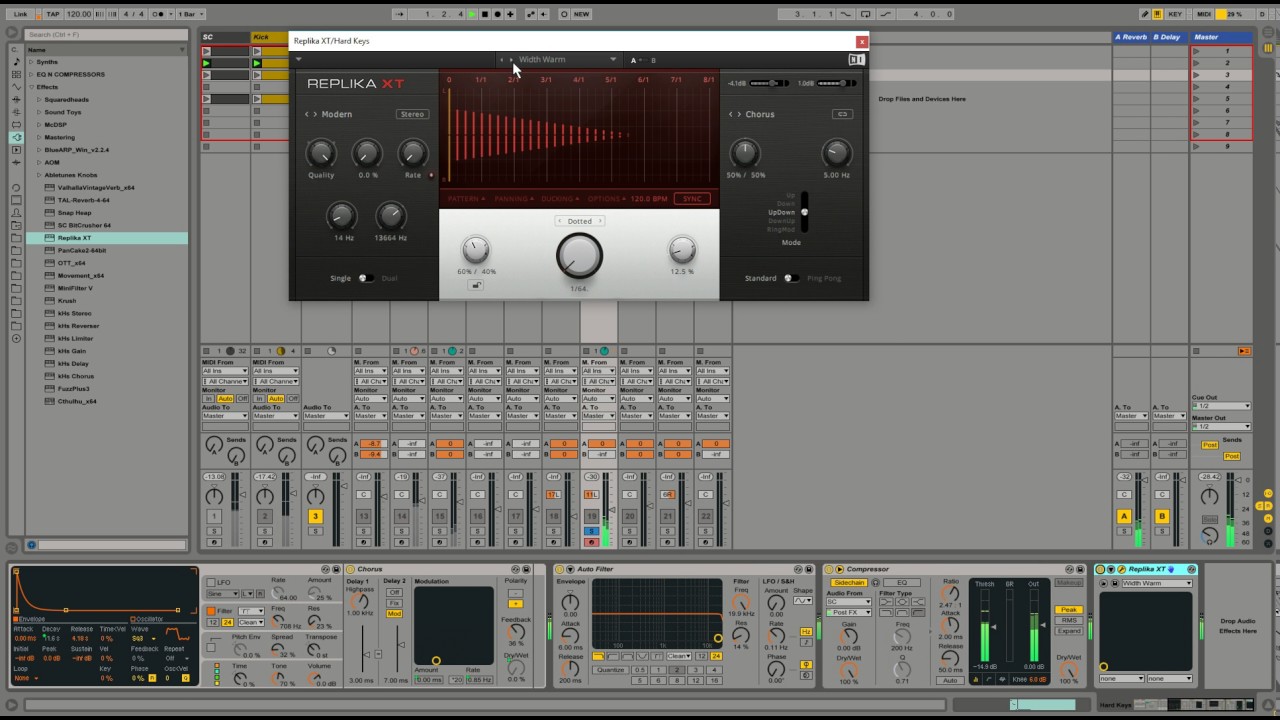1280x720 pixels.
Task: Click the Dotted time mode selector
Action: coord(579,221)
